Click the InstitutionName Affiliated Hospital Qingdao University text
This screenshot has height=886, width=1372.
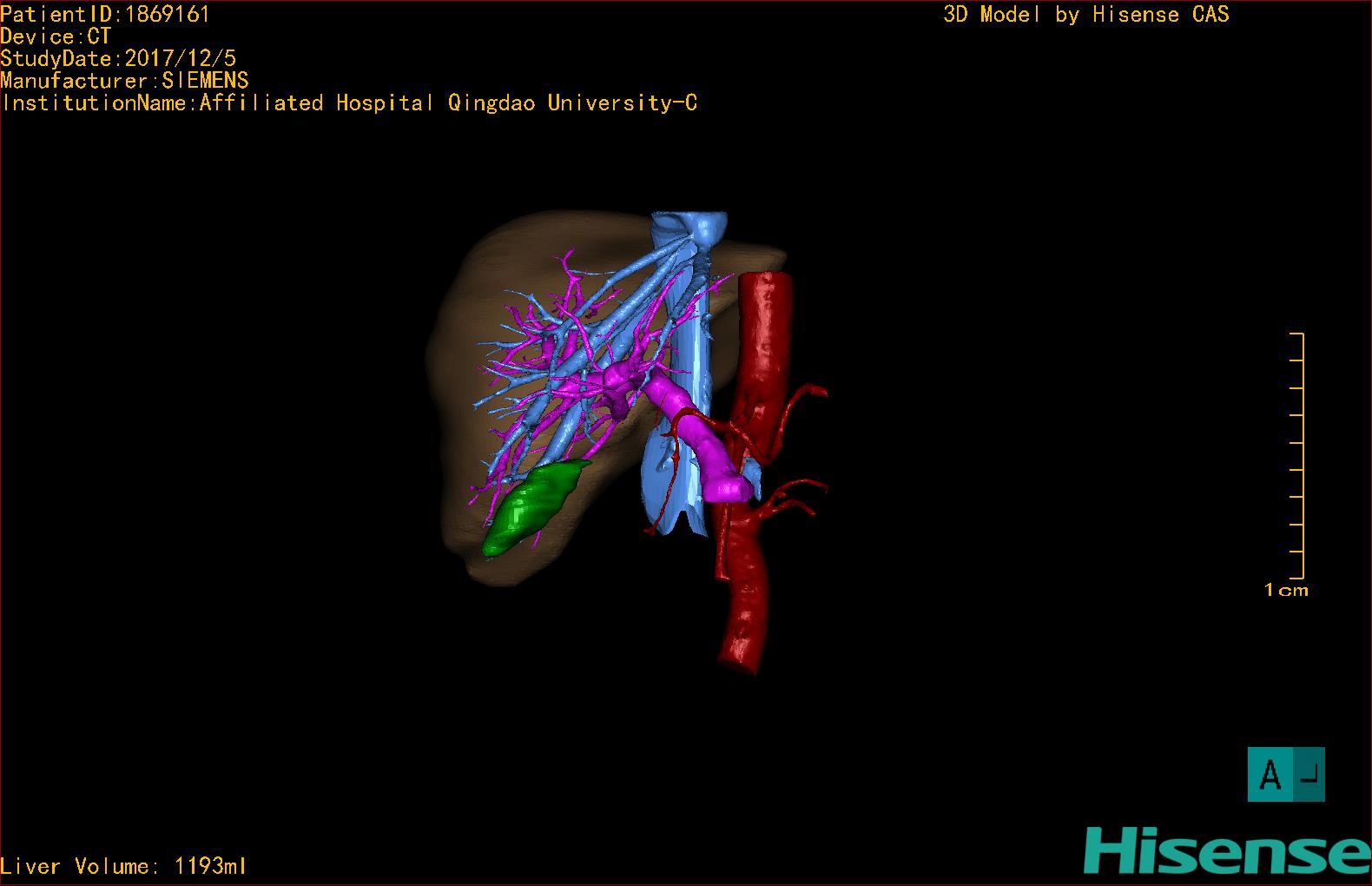(x=349, y=103)
